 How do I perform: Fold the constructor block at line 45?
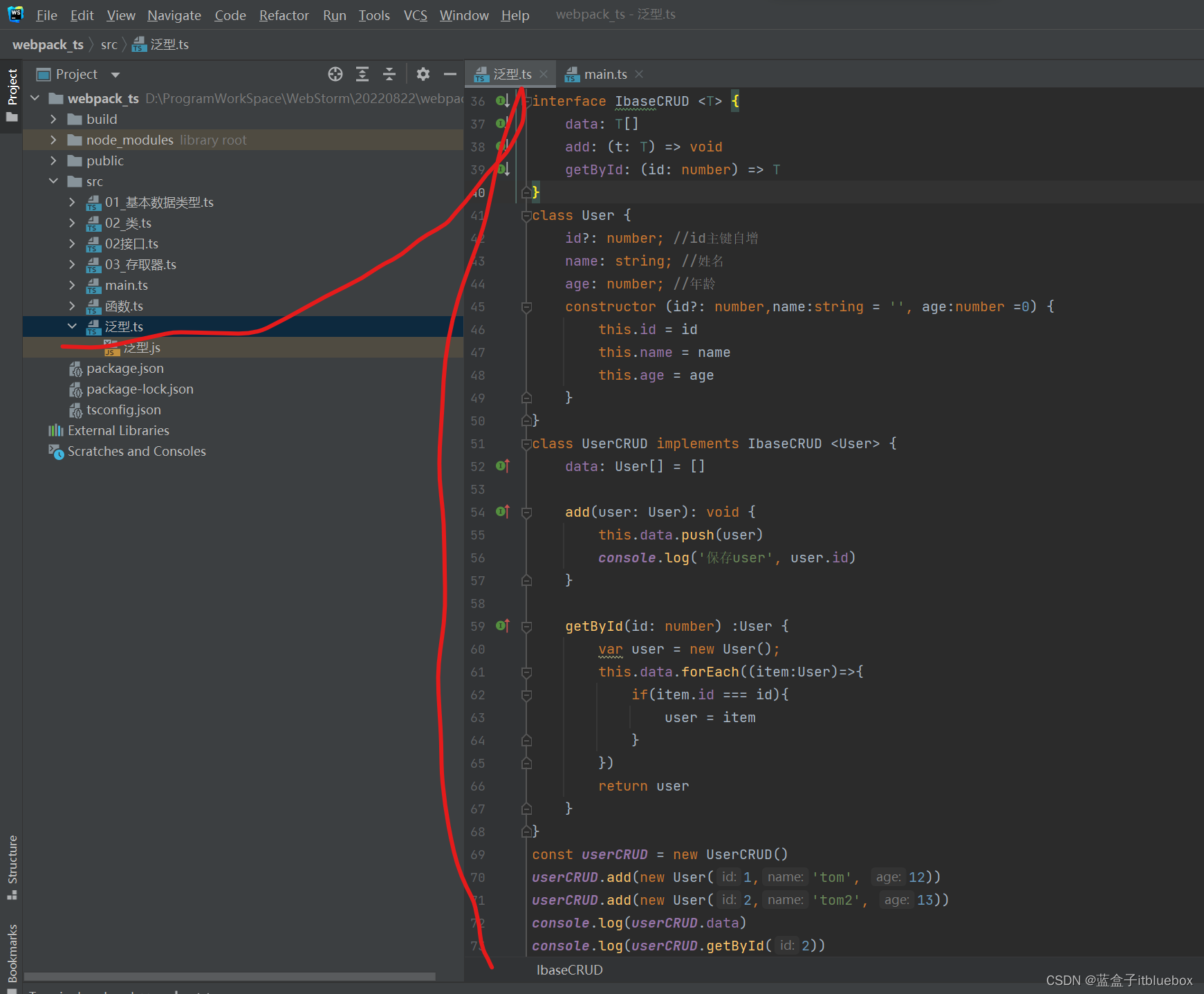(526, 307)
